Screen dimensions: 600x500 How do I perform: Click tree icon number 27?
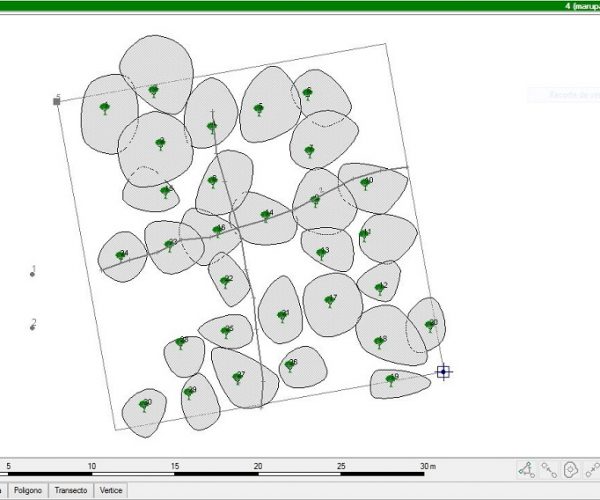(238, 377)
